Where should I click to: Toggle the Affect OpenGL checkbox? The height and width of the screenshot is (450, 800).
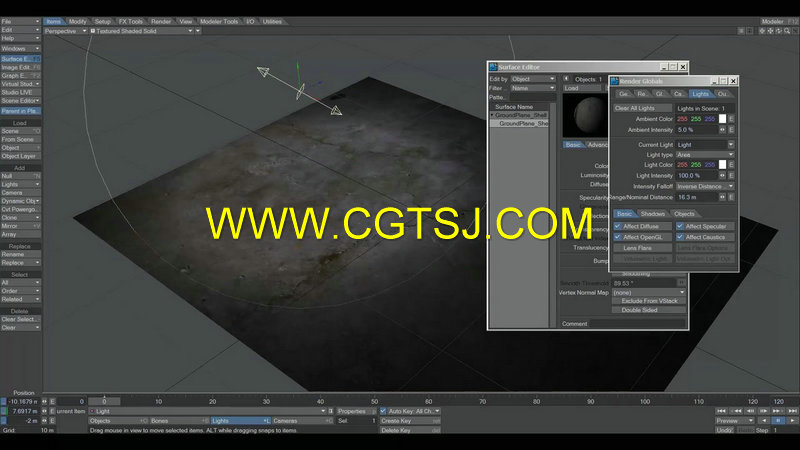(x=617, y=237)
